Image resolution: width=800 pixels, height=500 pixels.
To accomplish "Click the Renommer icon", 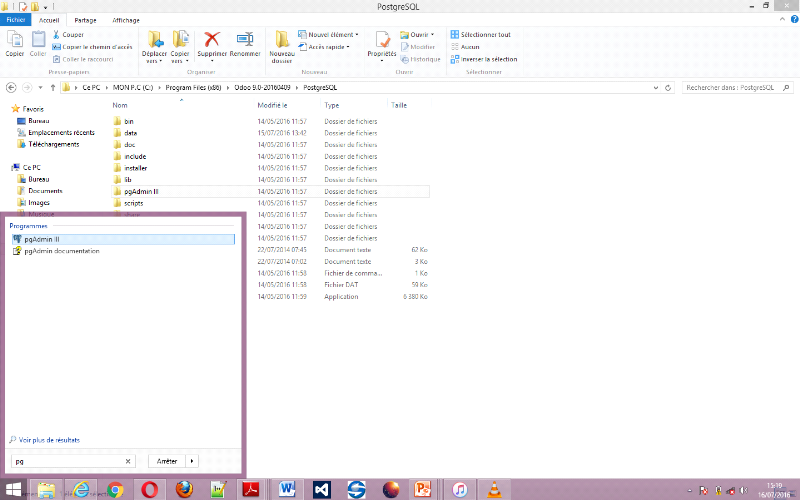I will tap(245, 39).
